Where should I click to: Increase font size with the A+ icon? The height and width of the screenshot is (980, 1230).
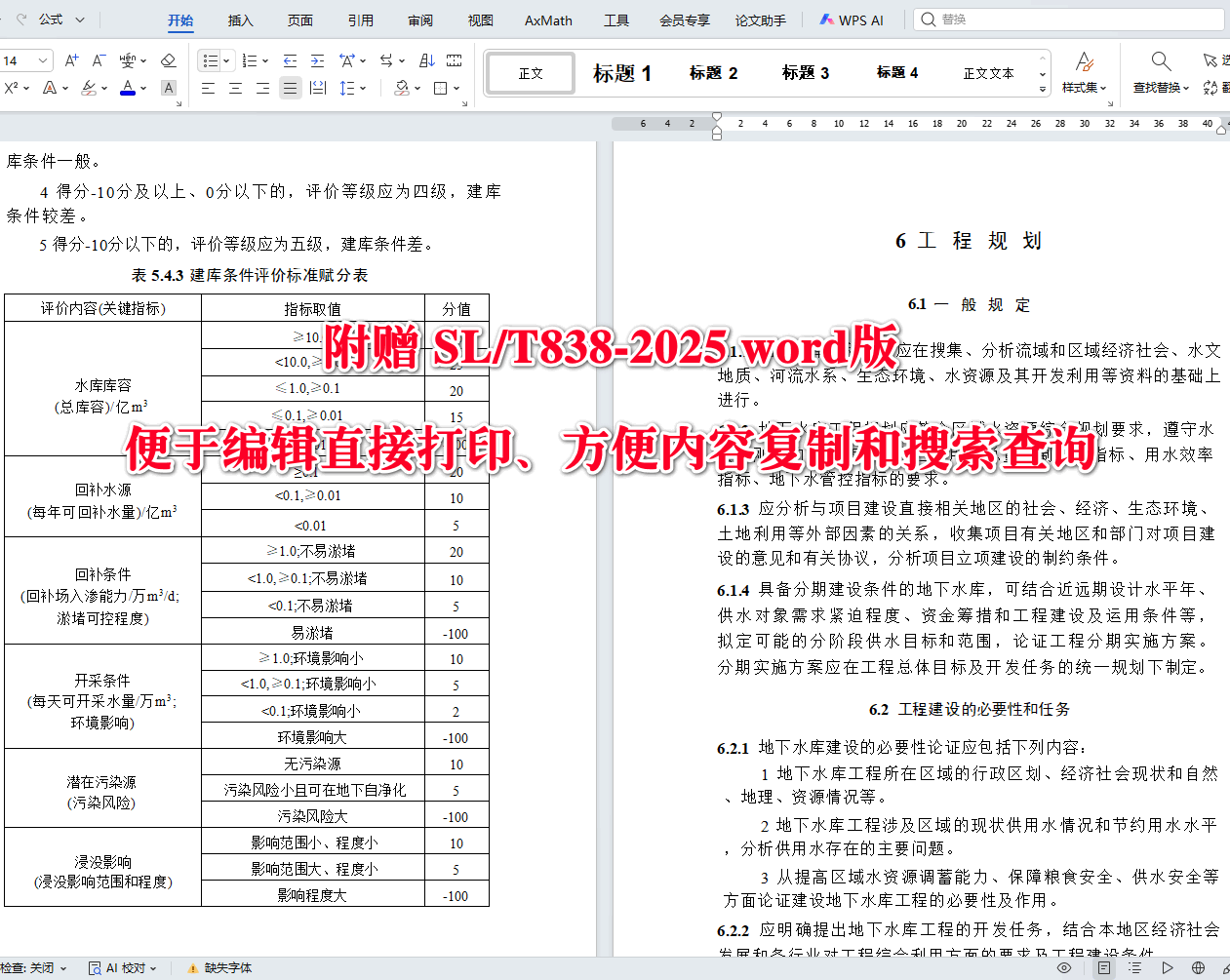[x=71, y=60]
